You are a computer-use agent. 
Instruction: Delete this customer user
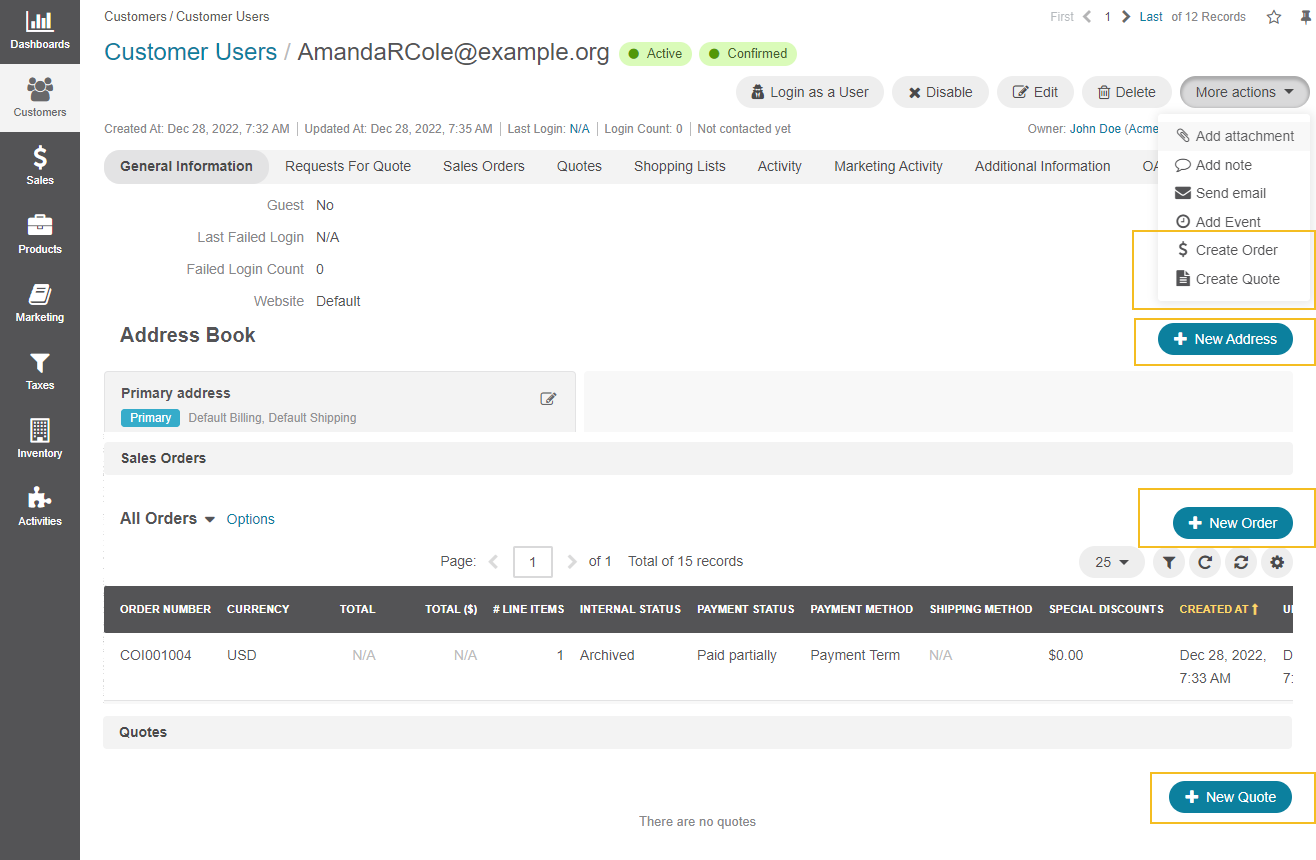[1127, 92]
